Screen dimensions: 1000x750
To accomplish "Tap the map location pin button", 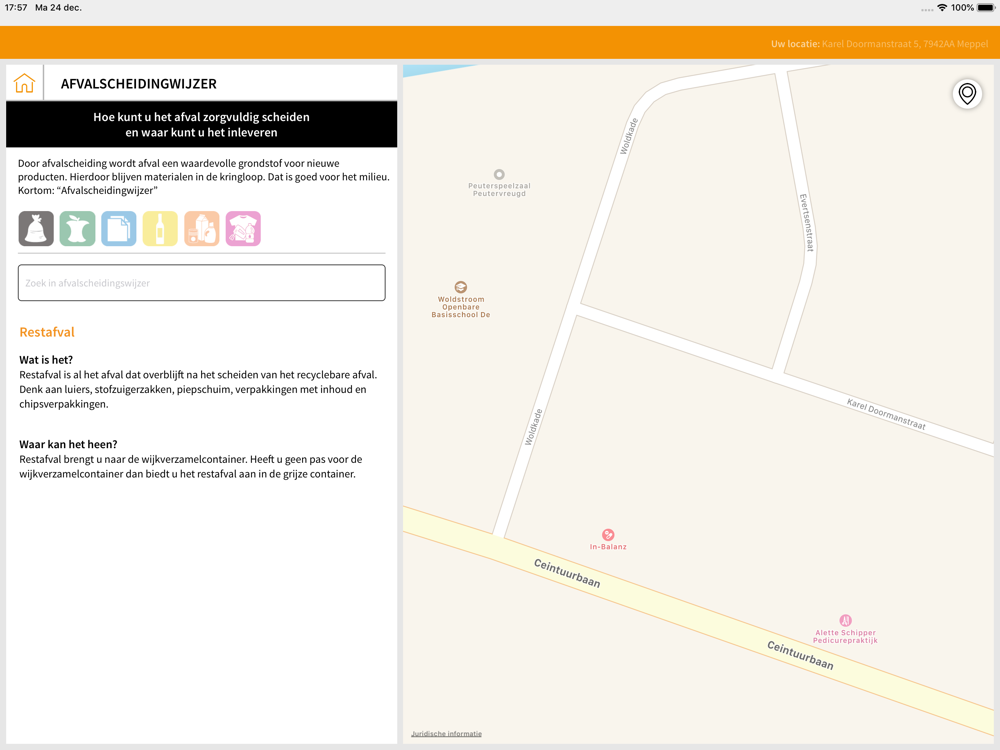I will pos(967,94).
